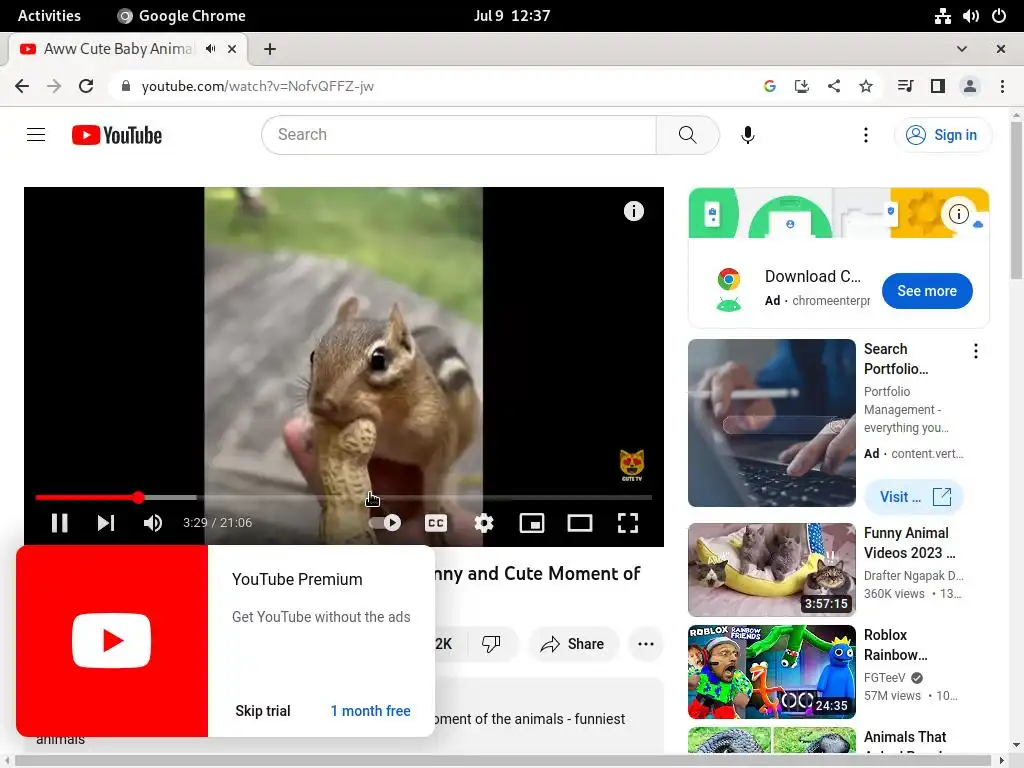Click install app icon in address bar
Image resolution: width=1024 pixels, height=768 pixels.
pyautogui.click(x=802, y=86)
